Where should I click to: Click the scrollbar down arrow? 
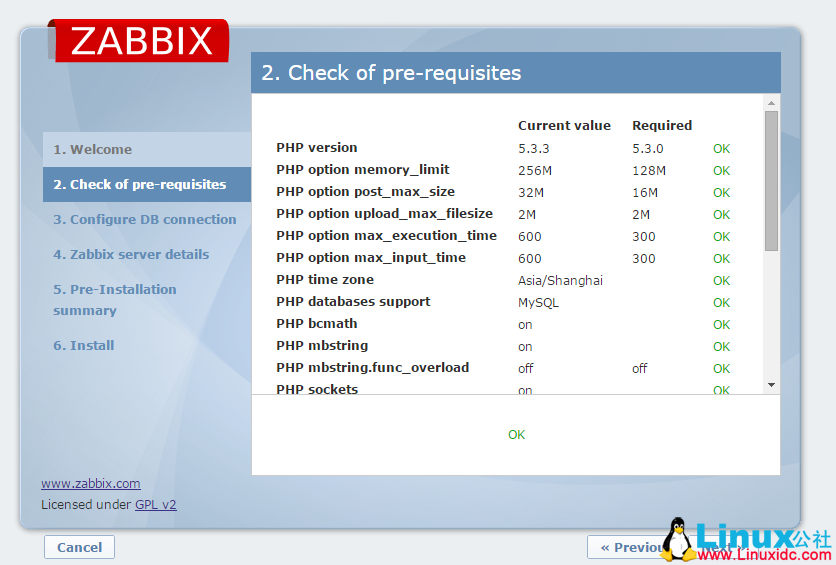771,385
